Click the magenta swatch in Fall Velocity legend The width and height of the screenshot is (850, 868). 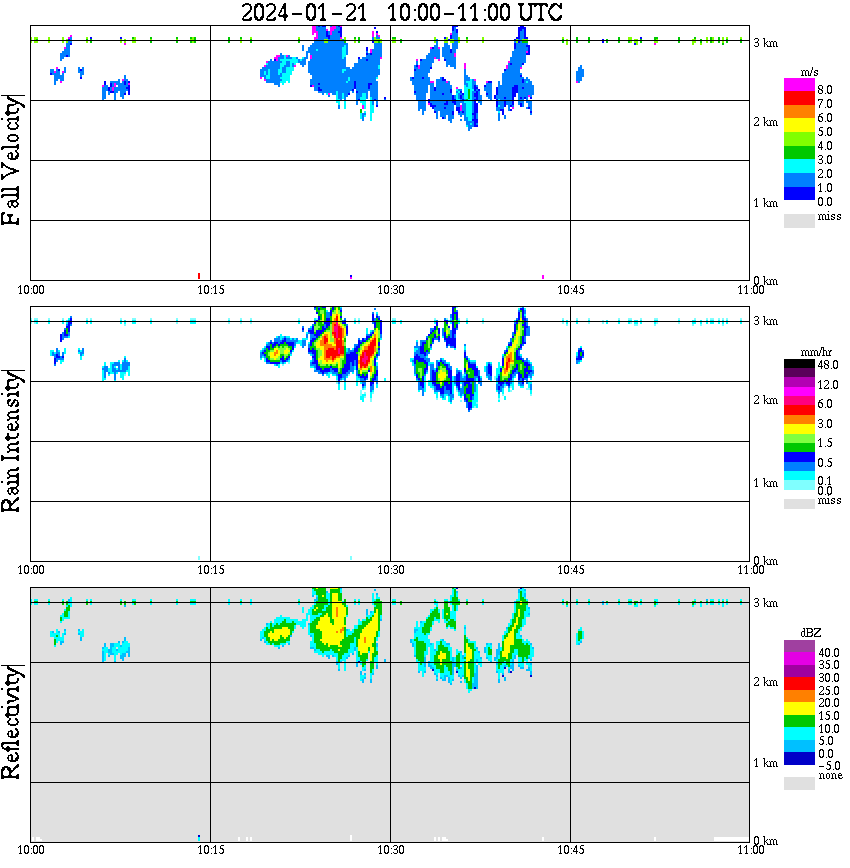799,85
